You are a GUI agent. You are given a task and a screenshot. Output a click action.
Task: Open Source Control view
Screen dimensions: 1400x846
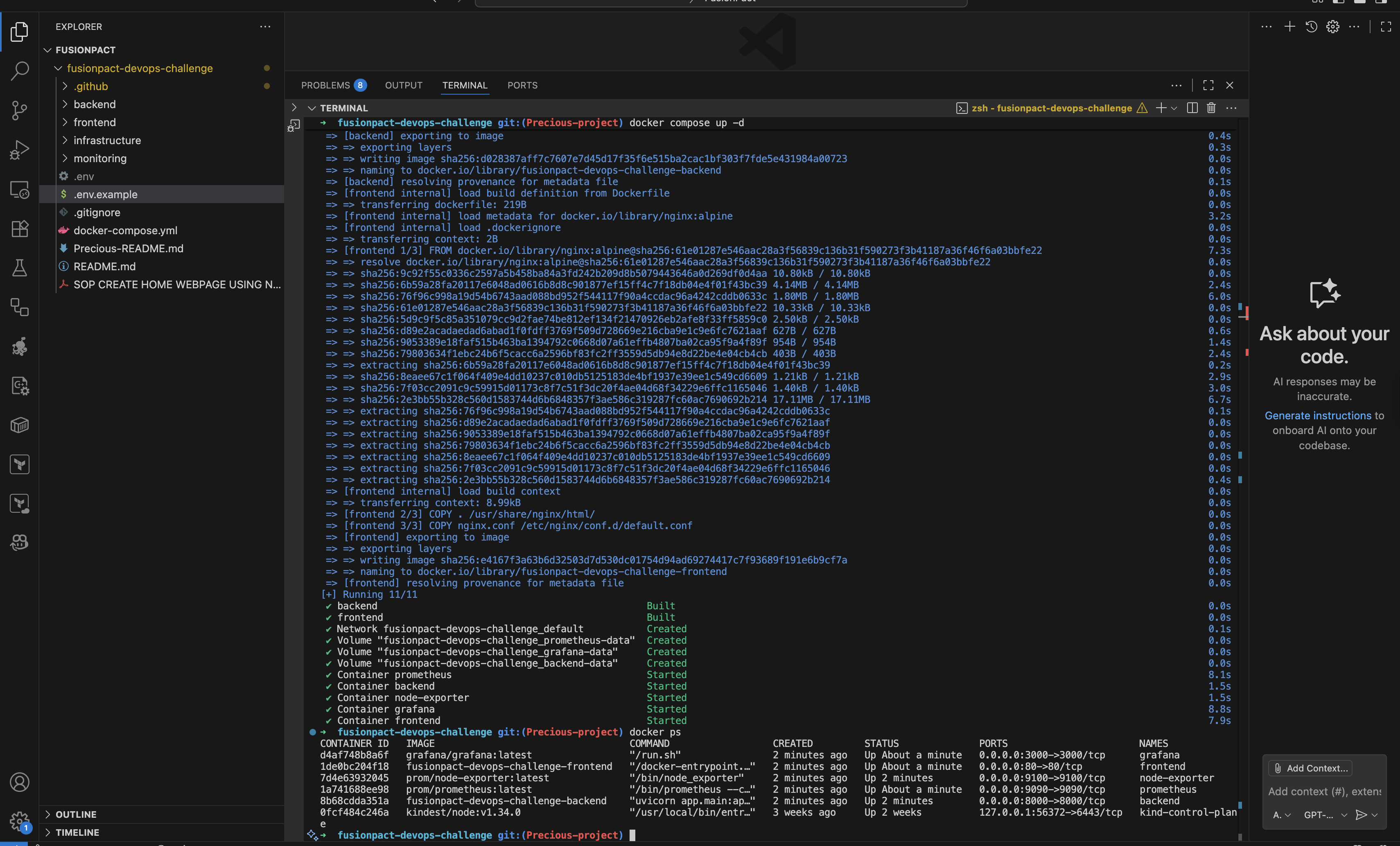(20, 110)
